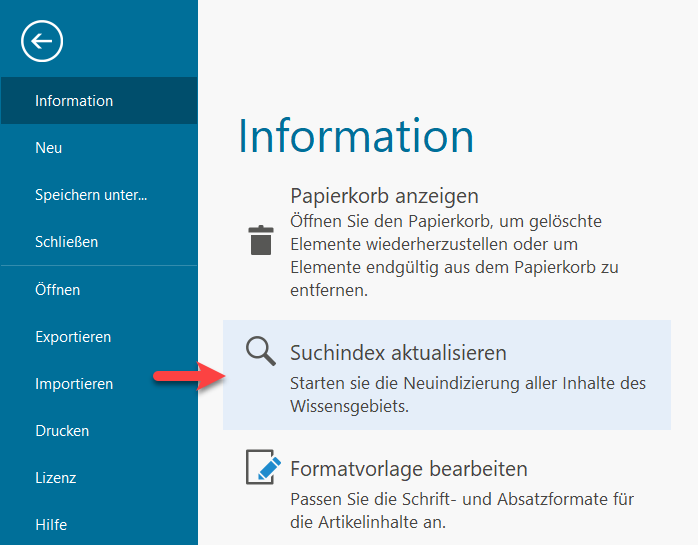
Task: Click the Papierkorb anzeigen title
Action: [x=384, y=196]
